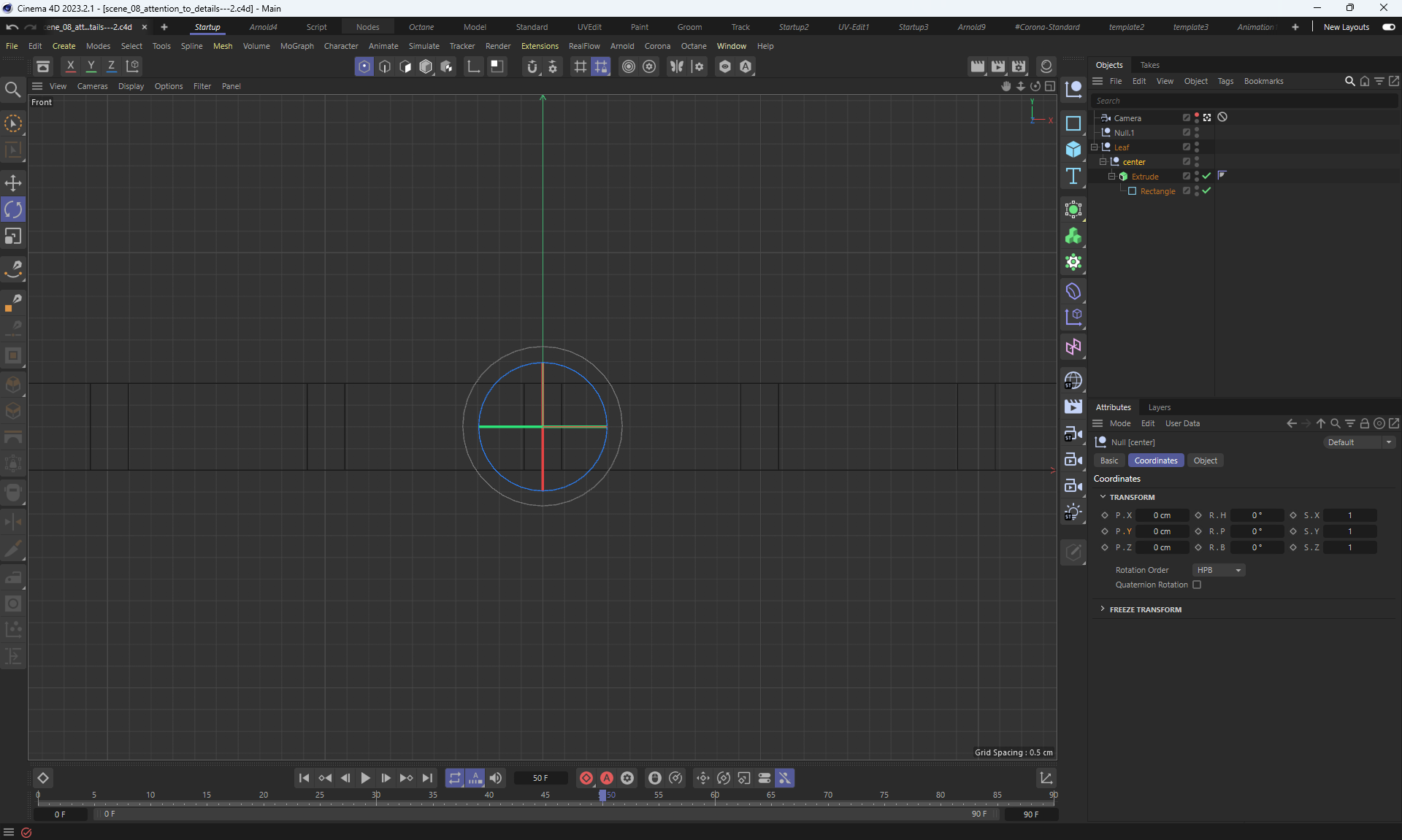The height and width of the screenshot is (840, 1402).
Task: Open the Object attribute tab button
Action: [1205, 461]
